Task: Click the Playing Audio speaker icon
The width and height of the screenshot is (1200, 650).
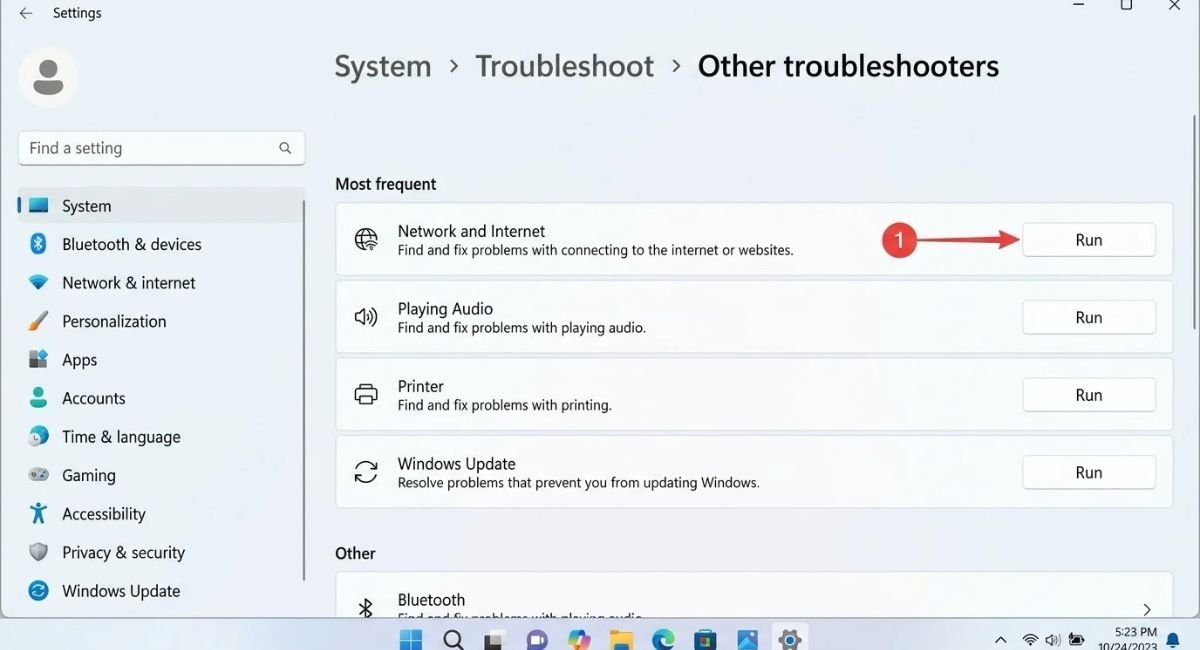Action: (366, 317)
